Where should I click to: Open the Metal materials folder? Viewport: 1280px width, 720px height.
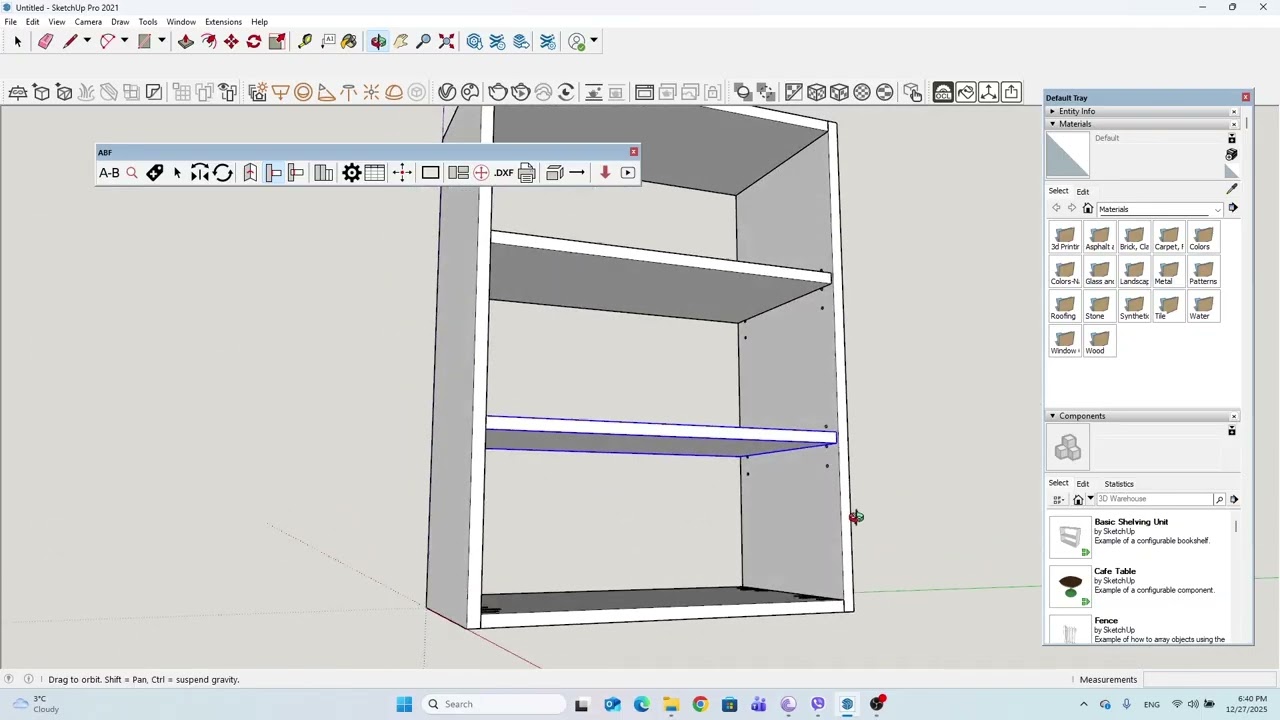coord(1168,273)
